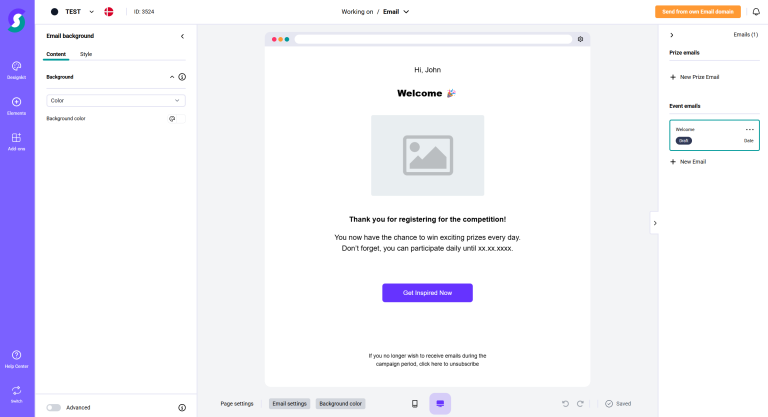The height and width of the screenshot is (417, 768).
Task: Switch to mobile preview icon
Action: [x=415, y=403]
